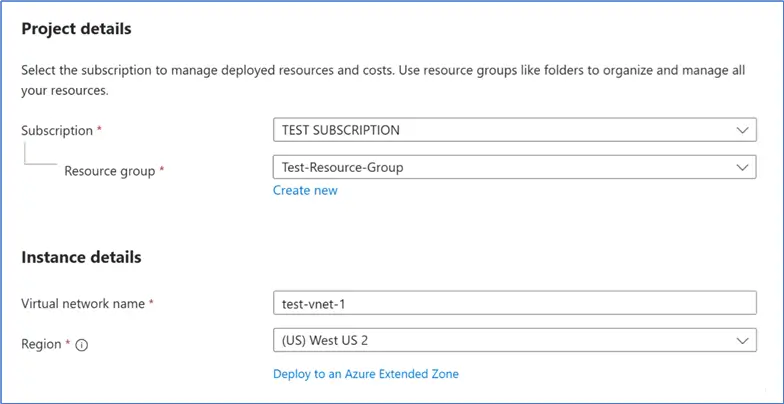
Task: Click the Resource group field label
Action: point(110,171)
